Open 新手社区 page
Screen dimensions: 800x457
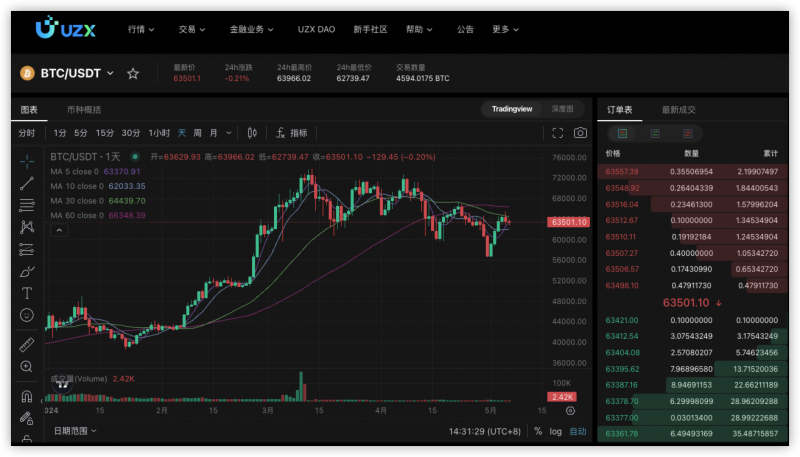tap(370, 30)
